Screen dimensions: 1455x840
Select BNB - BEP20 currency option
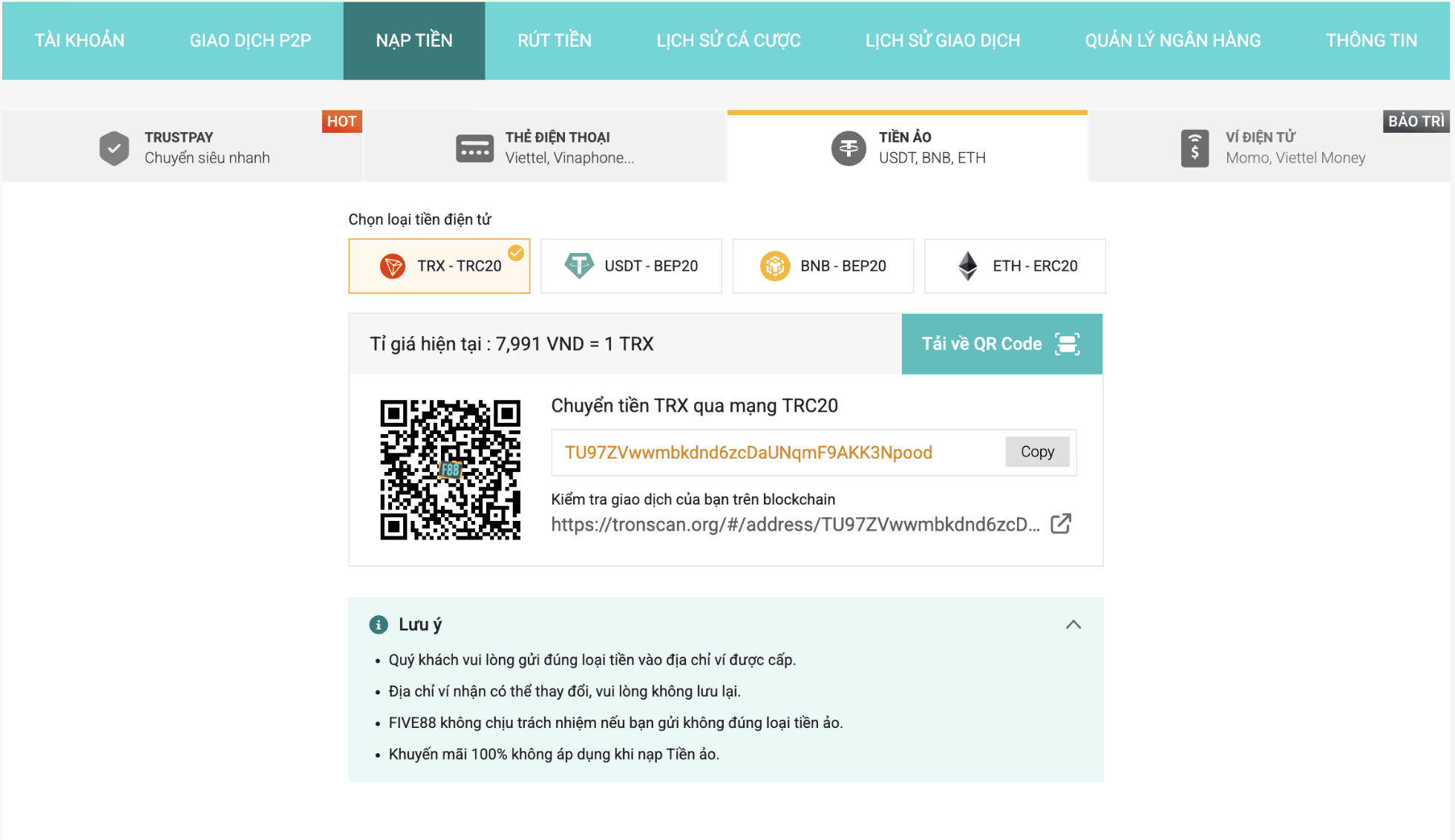tap(823, 266)
